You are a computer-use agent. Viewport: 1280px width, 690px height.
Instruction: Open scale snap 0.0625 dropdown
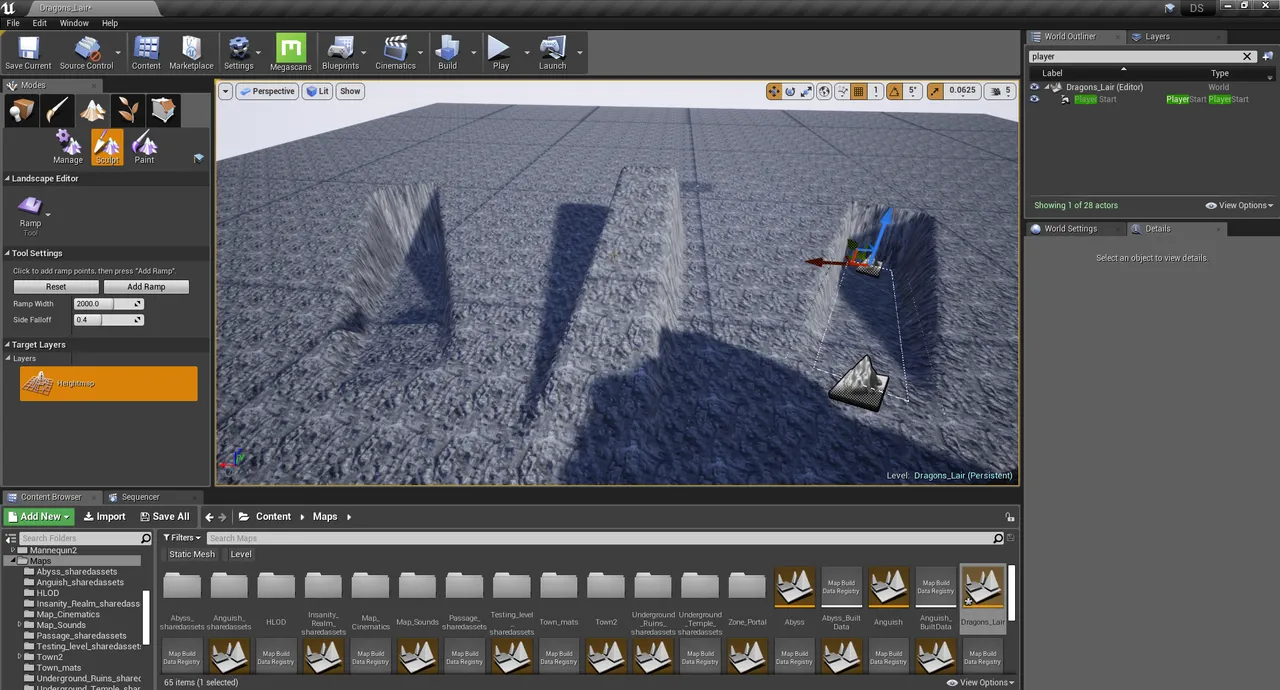coord(962,91)
